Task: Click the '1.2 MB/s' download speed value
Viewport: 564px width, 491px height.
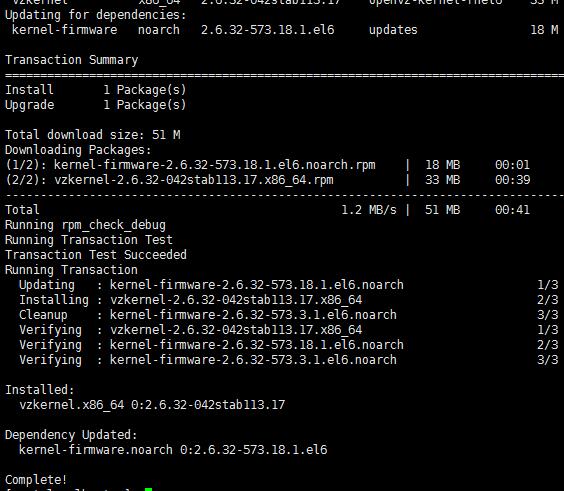Action: point(369,210)
